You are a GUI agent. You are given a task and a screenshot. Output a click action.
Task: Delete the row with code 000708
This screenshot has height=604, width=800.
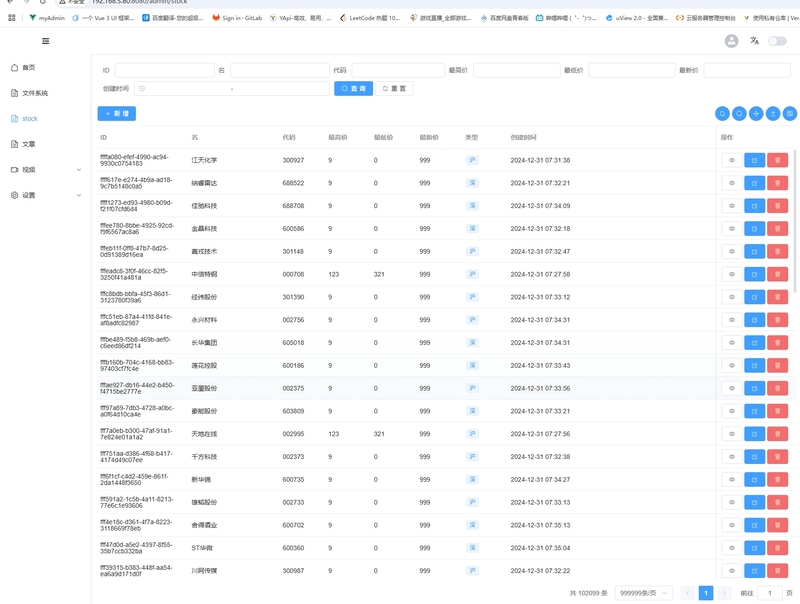pos(778,274)
